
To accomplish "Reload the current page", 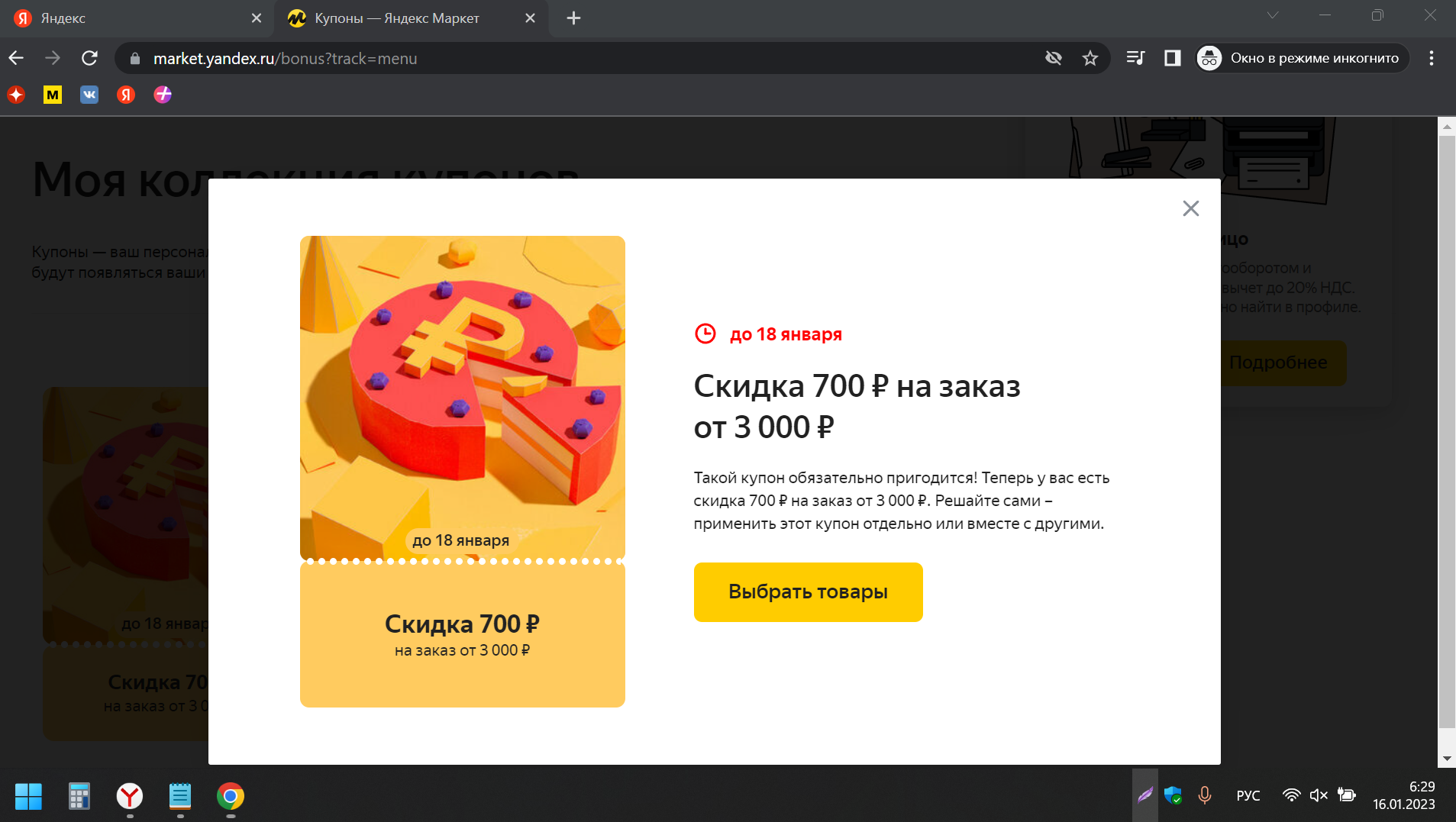I will [x=89, y=58].
